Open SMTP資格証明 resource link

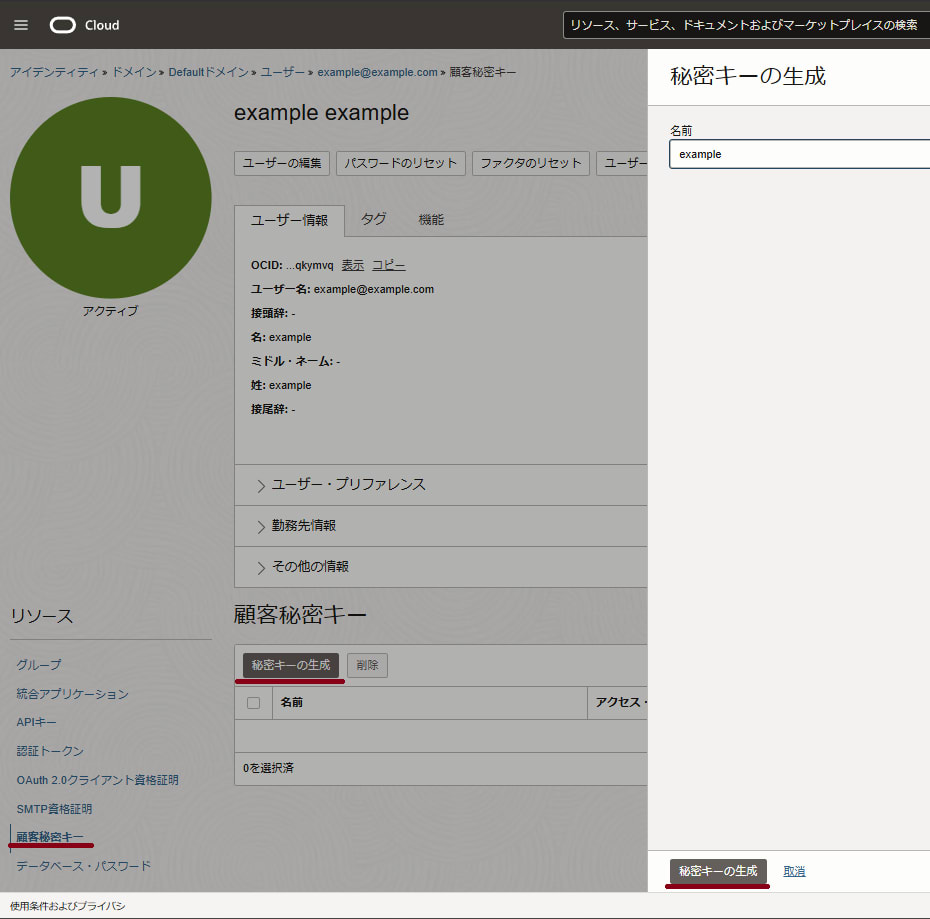(54, 809)
